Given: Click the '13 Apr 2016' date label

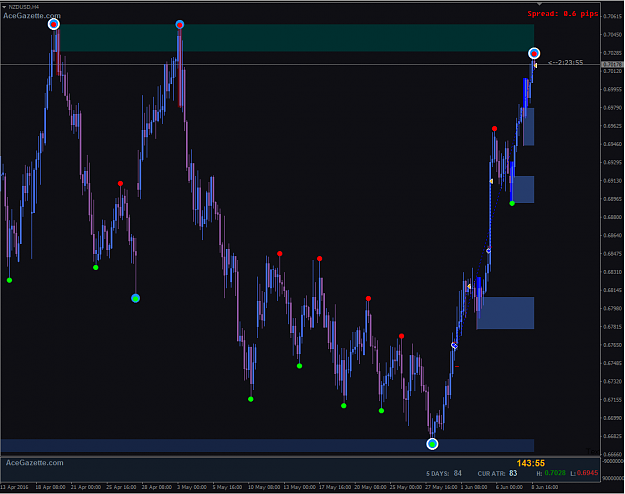Looking at the screenshot, I should click(x=14, y=487).
